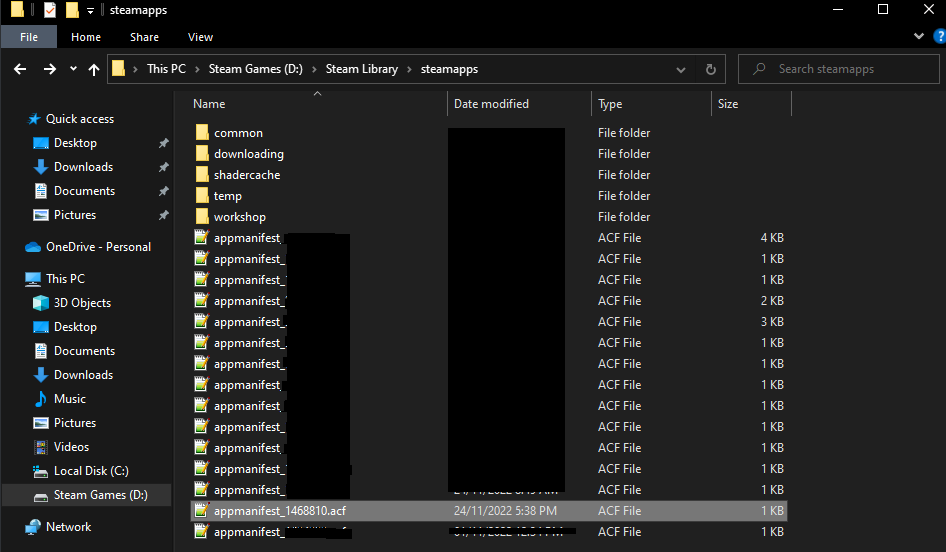Open the Share ribbon tab
The width and height of the screenshot is (946, 552).
pos(144,37)
